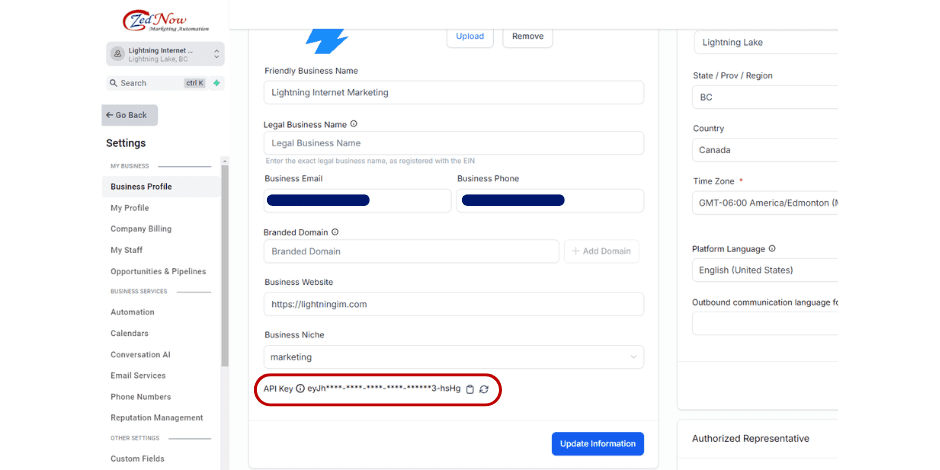This screenshot has width=940, height=470.
Task: Click the API Key info icon
Action: (x=300, y=389)
